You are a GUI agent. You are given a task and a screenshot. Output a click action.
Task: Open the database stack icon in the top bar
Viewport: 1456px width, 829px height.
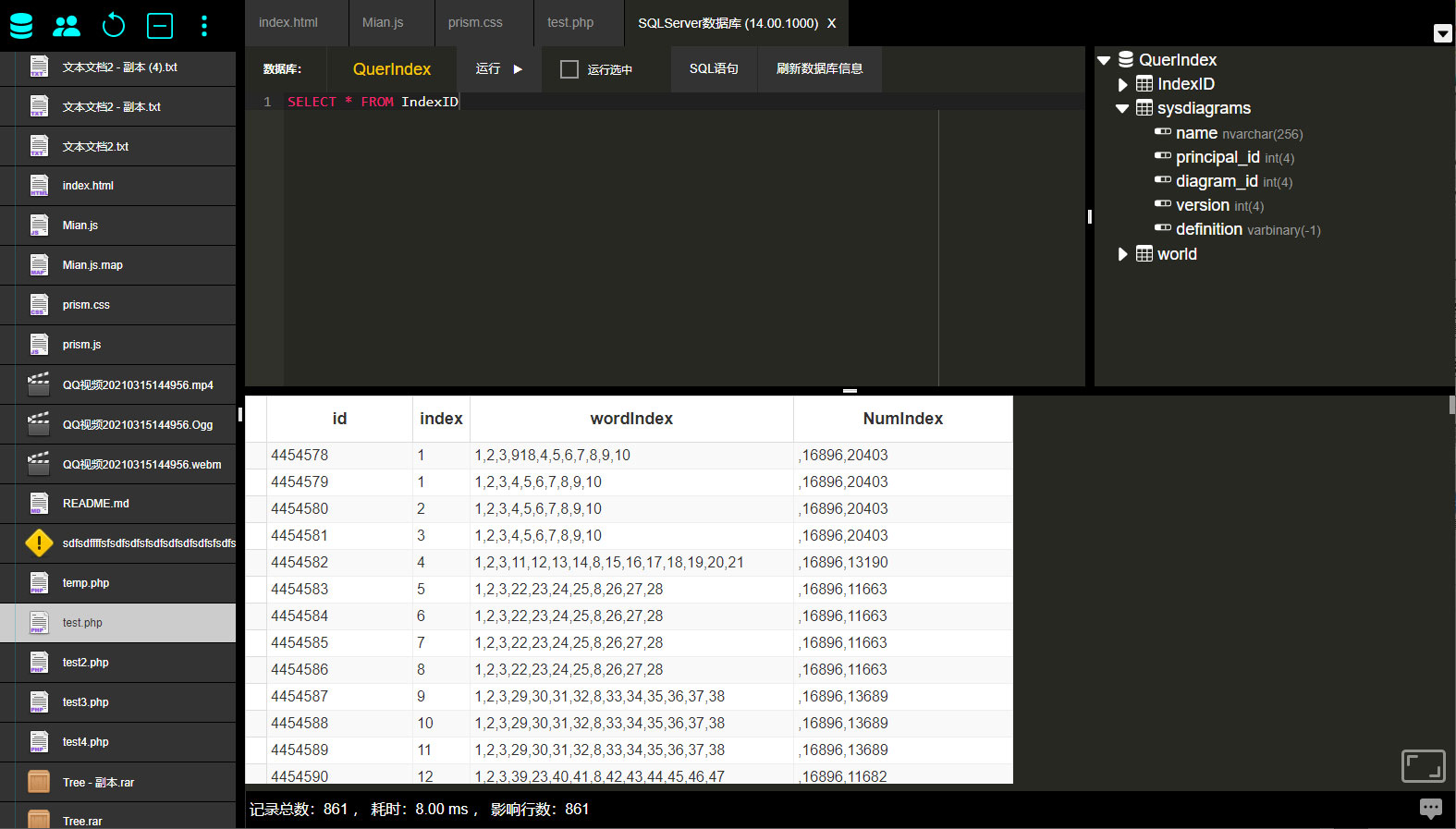click(x=21, y=25)
